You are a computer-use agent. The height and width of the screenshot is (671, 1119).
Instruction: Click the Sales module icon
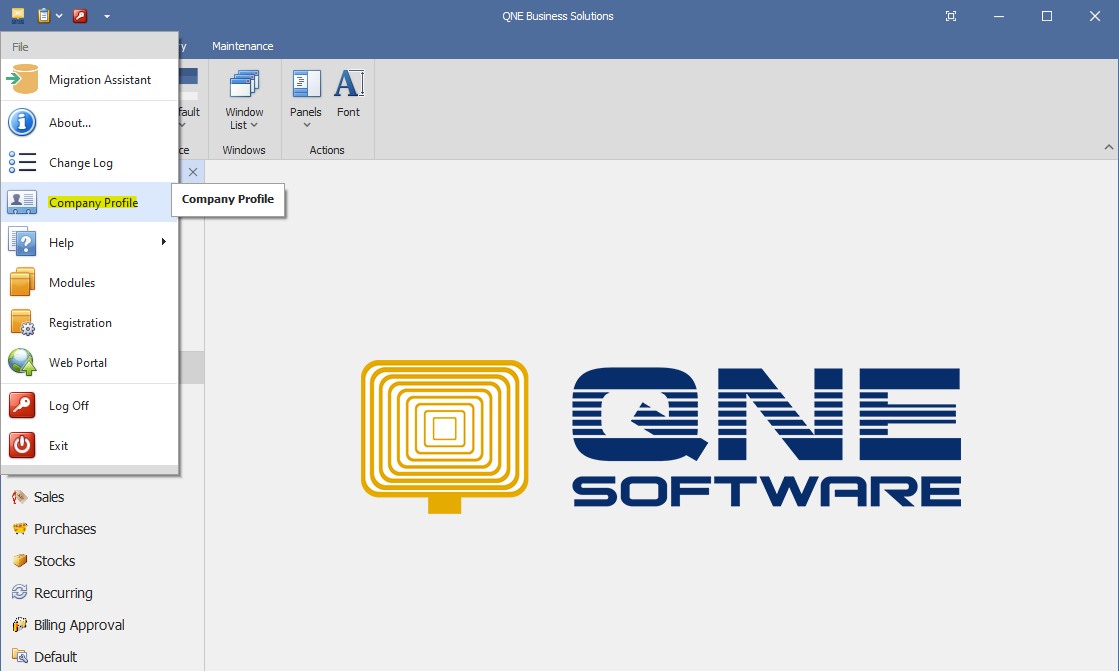pyautogui.click(x=19, y=497)
